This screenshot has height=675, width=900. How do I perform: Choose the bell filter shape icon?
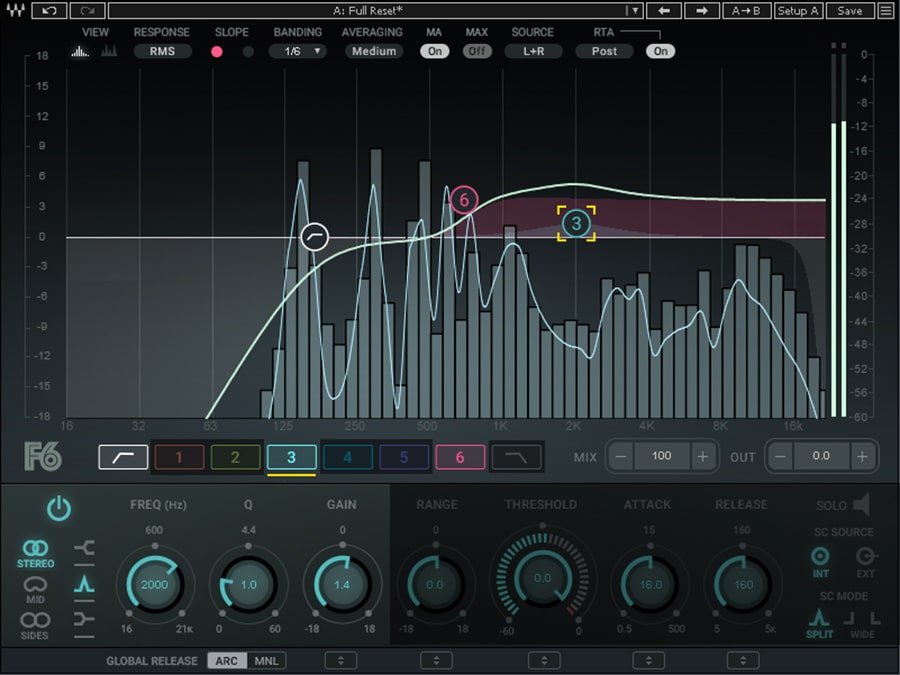pyautogui.click(x=84, y=584)
